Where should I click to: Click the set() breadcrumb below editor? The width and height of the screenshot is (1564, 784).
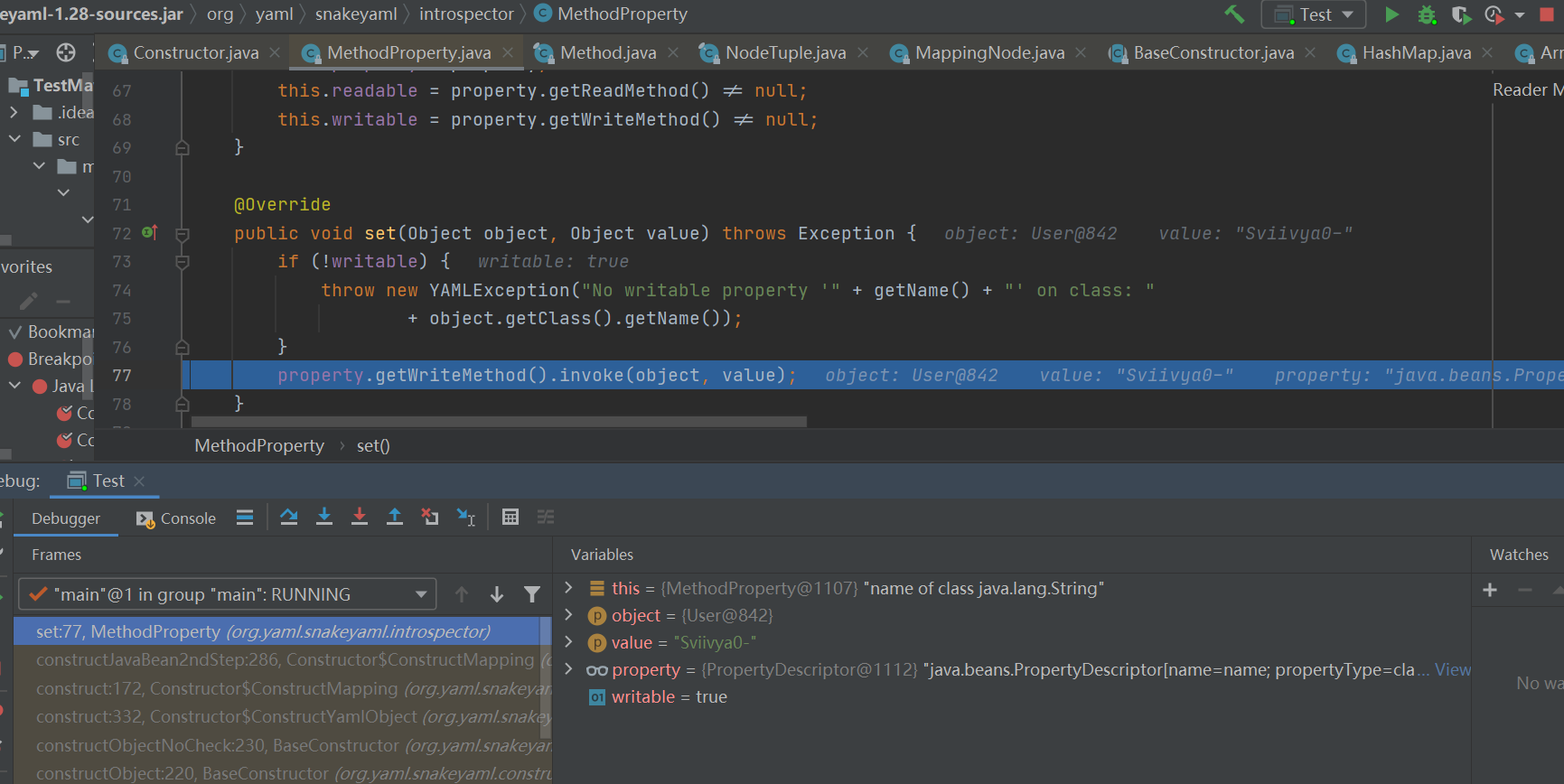(x=373, y=446)
